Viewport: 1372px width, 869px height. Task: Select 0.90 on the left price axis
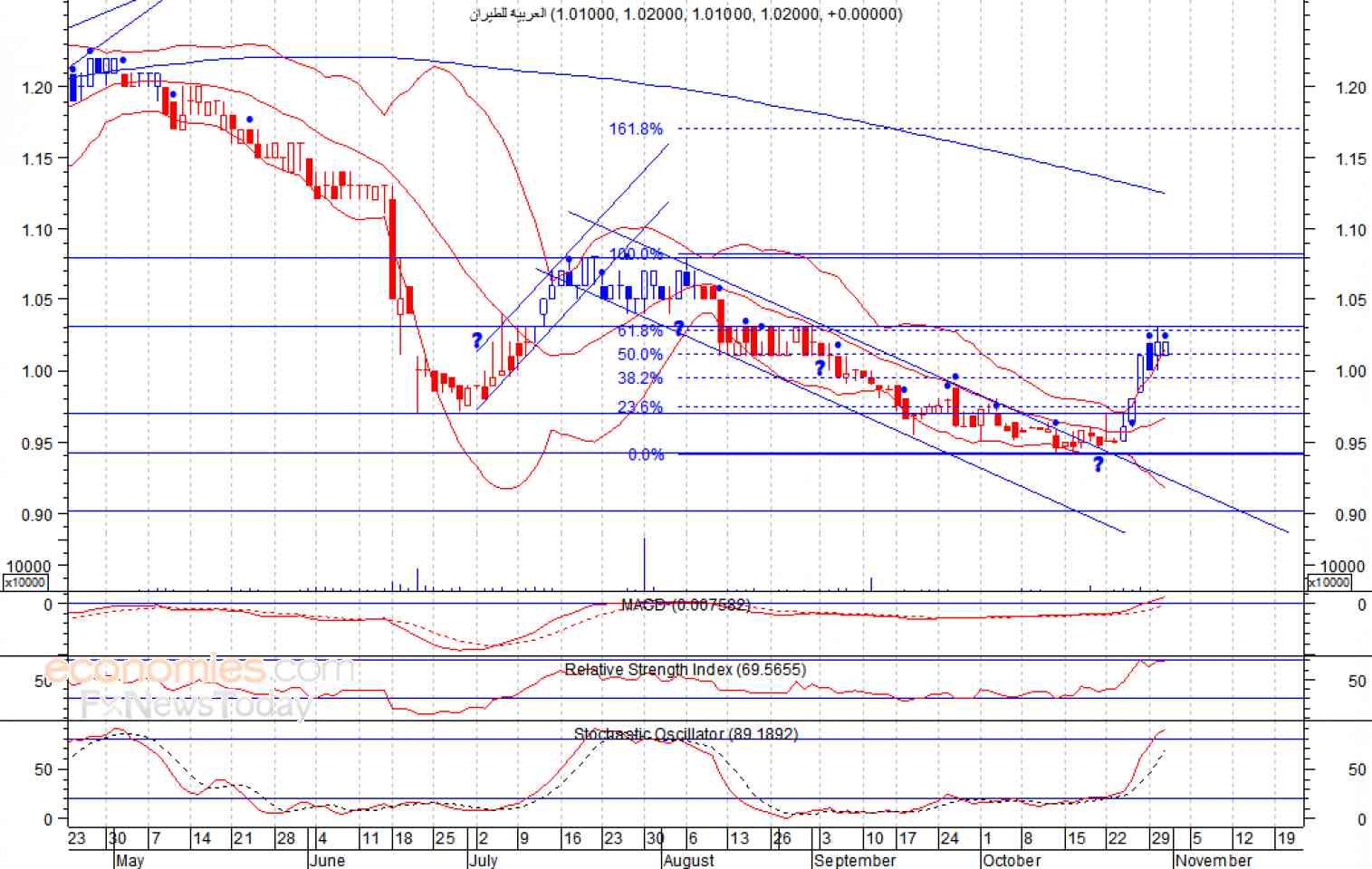click(x=37, y=514)
